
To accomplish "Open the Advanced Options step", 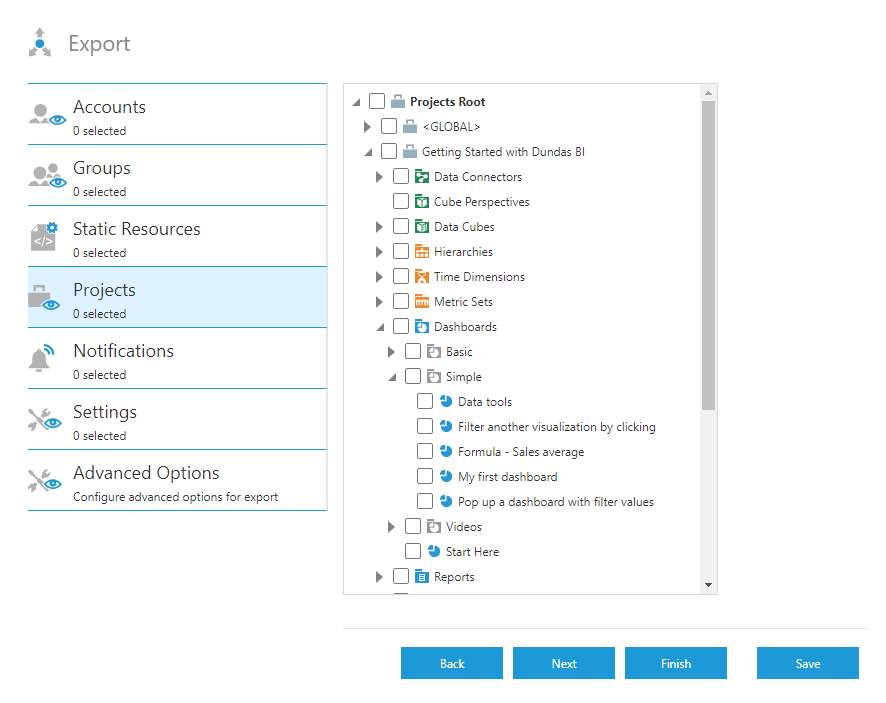I will click(x=177, y=481).
